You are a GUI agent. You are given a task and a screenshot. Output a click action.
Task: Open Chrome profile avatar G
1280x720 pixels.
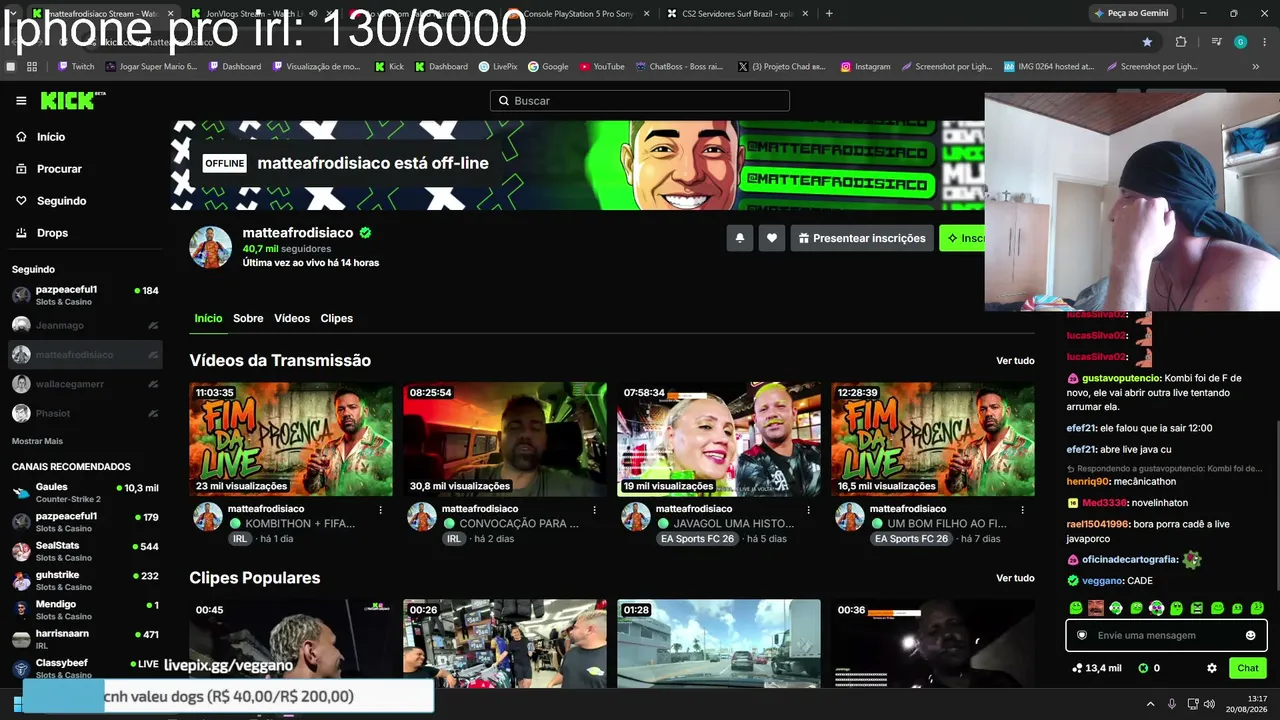[1240, 42]
